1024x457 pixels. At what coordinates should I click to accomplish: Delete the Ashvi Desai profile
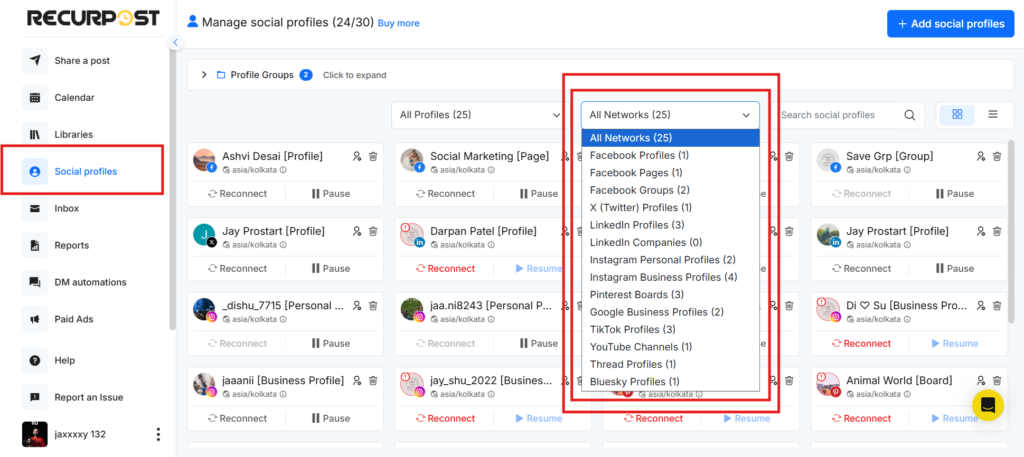[x=373, y=156]
